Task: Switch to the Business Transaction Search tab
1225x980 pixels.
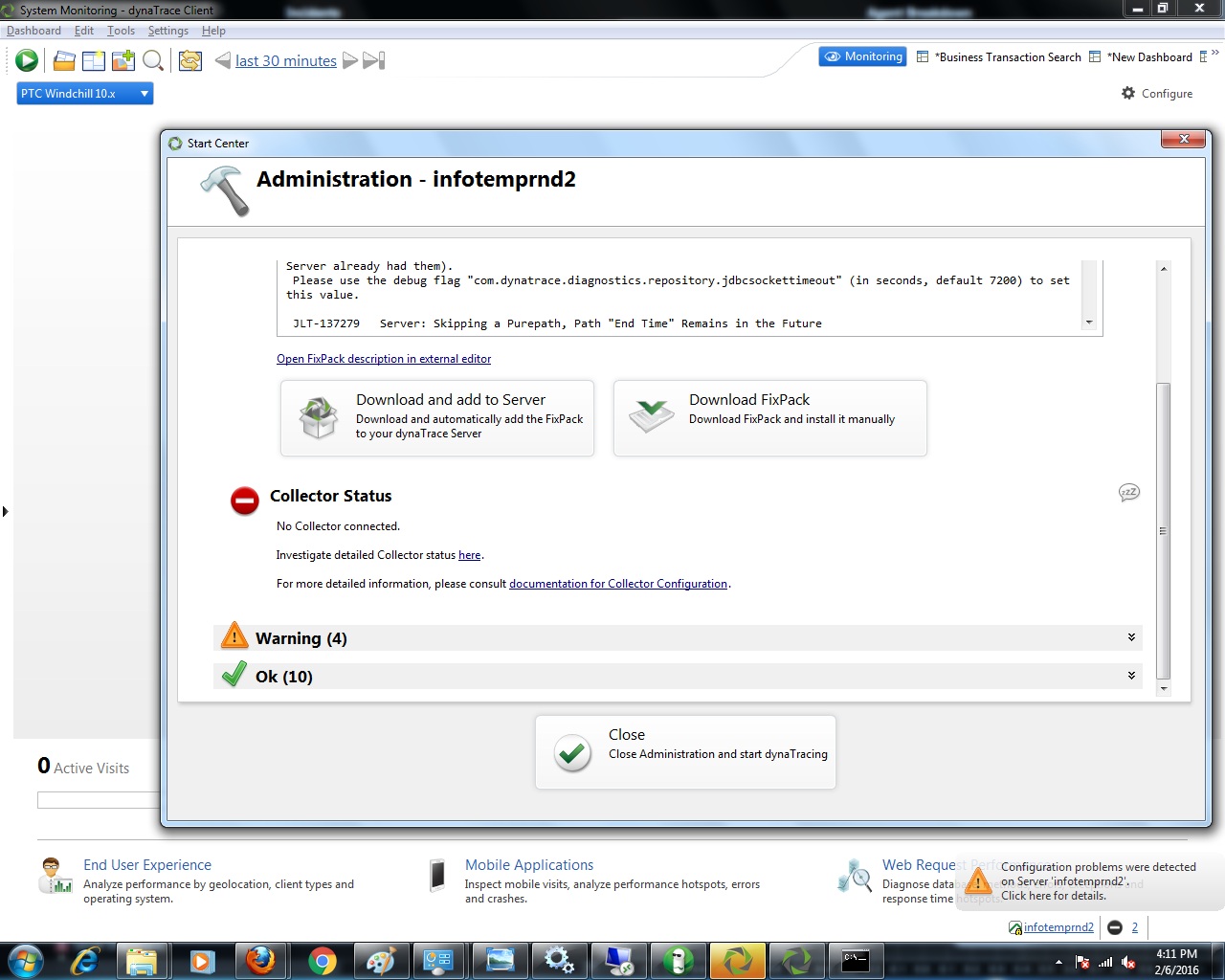Action: tap(999, 57)
